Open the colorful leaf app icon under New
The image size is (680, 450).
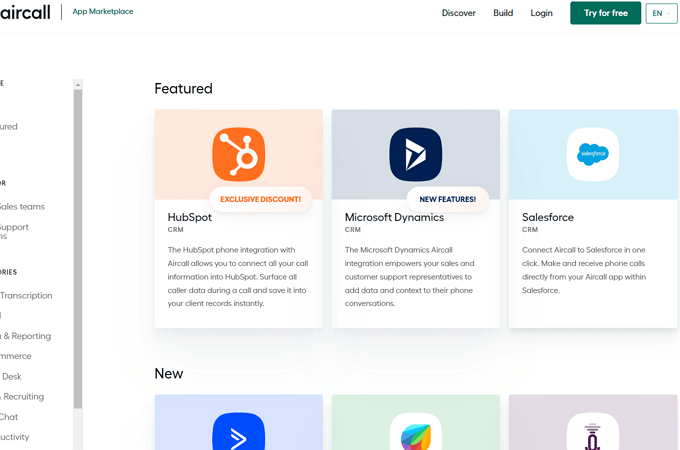415,431
